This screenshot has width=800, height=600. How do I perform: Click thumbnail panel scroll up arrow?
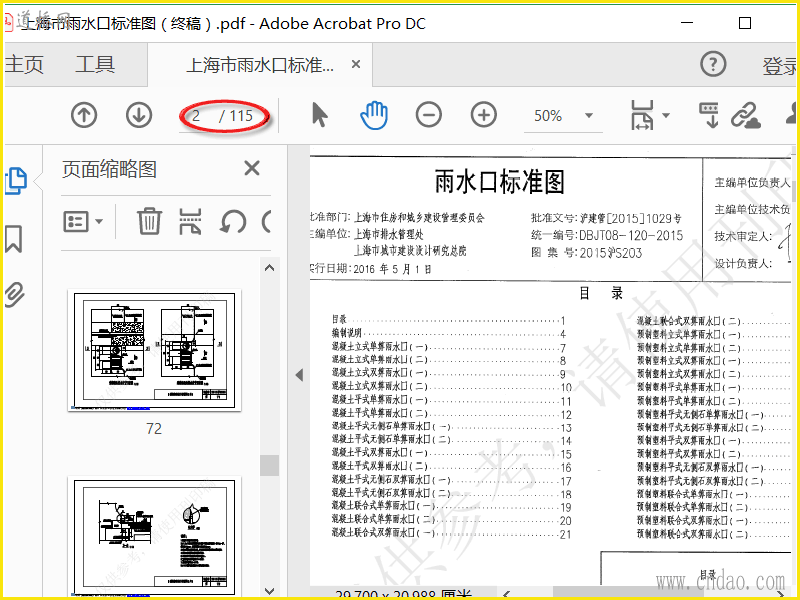269,268
